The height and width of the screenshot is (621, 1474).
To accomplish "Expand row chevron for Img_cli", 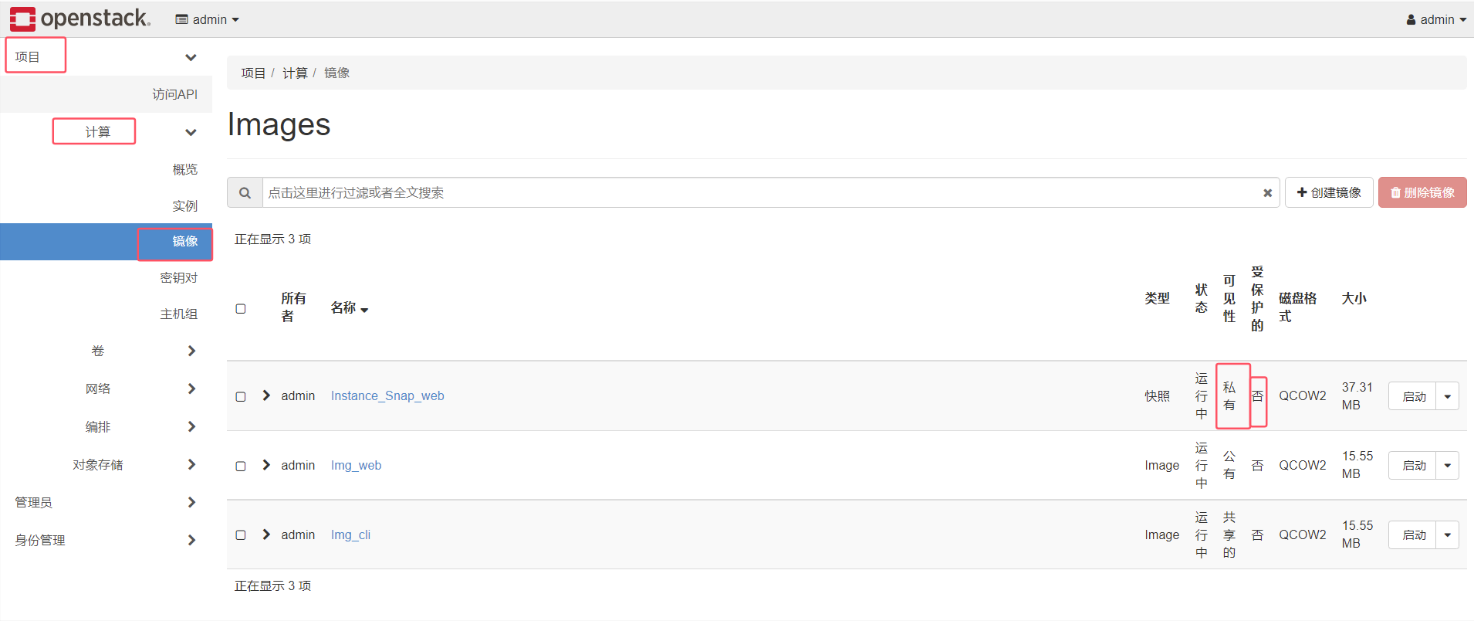I will tap(266, 534).
